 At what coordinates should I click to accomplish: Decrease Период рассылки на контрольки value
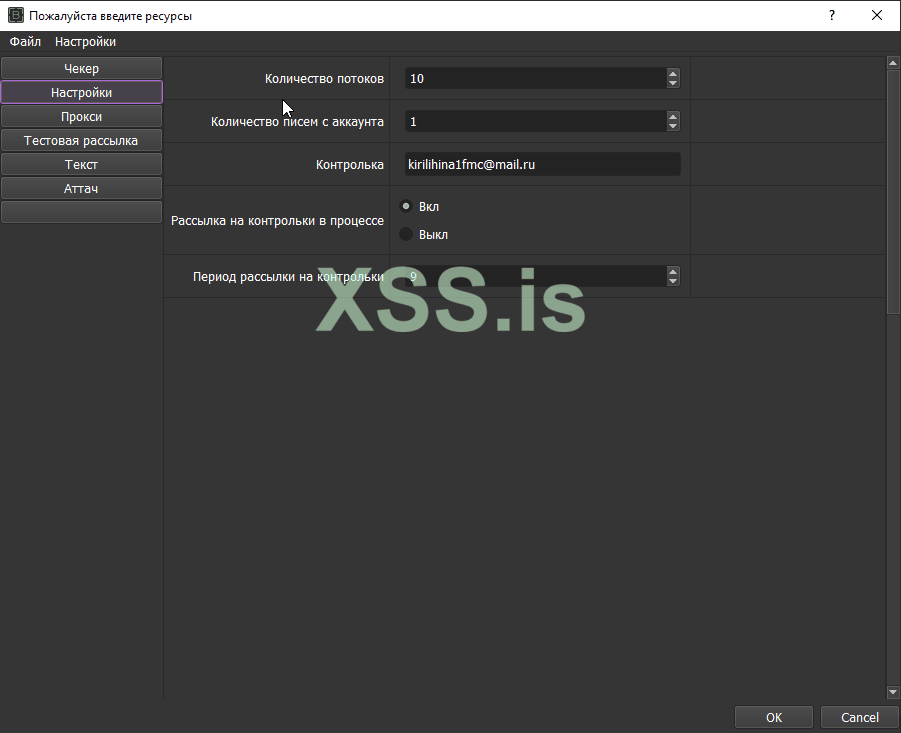(673, 281)
